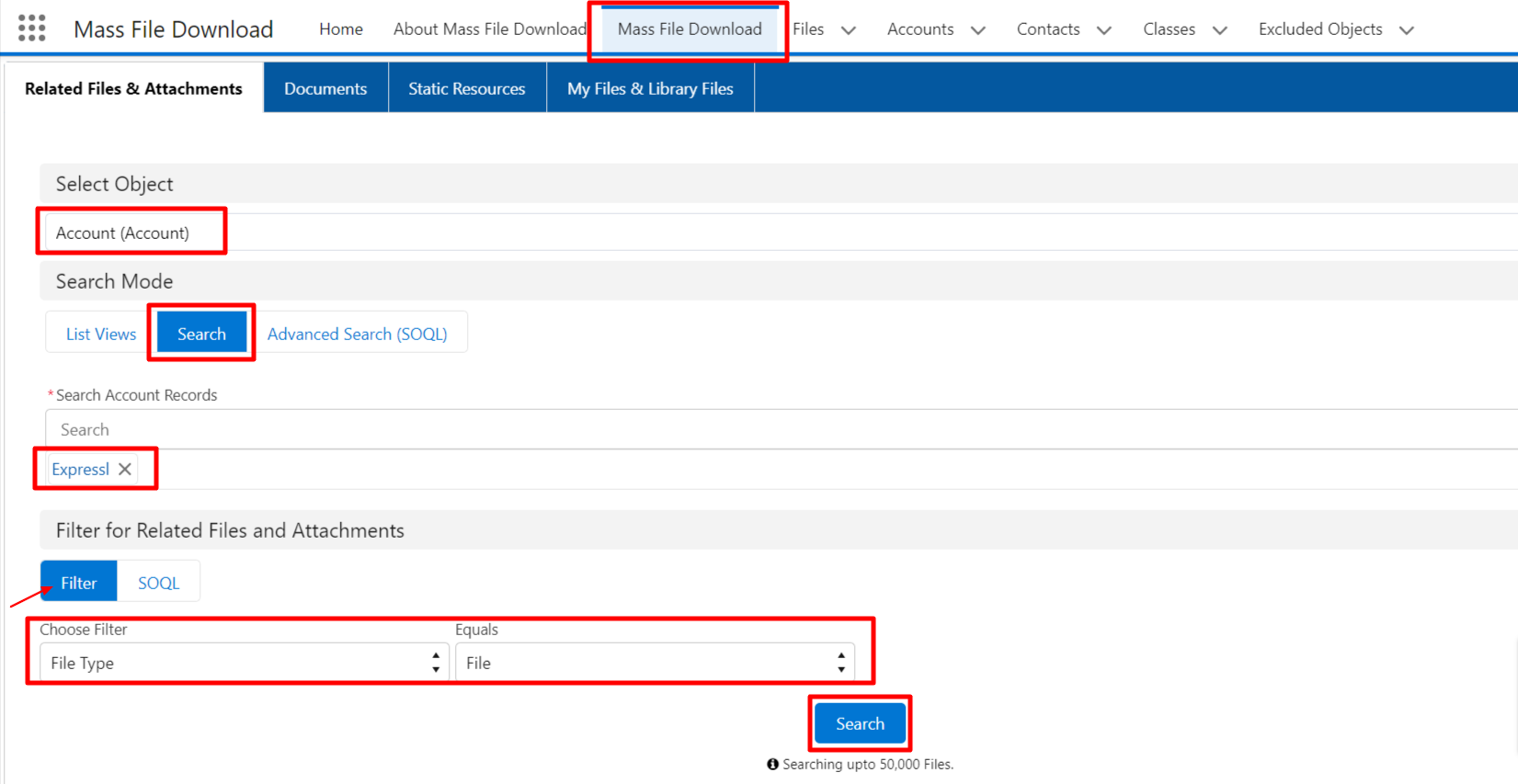The image size is (1518, 784).
Task: Expand the Classes navigation dropdown chevron
Action: (1220, 29)
